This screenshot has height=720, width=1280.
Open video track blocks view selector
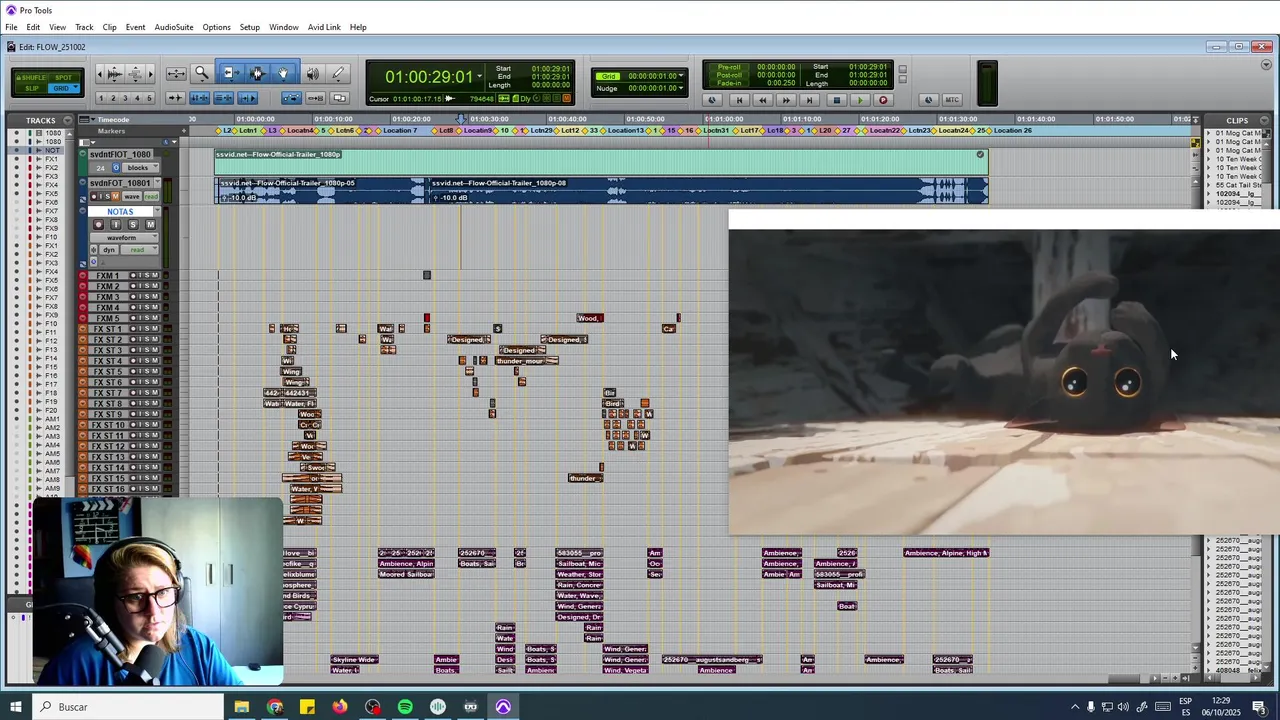coord(140,168)
